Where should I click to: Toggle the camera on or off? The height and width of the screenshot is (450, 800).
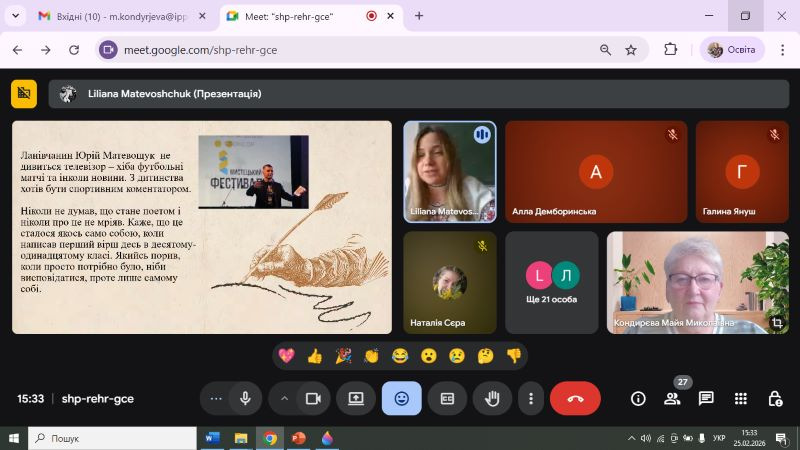[x=312, y=398]
